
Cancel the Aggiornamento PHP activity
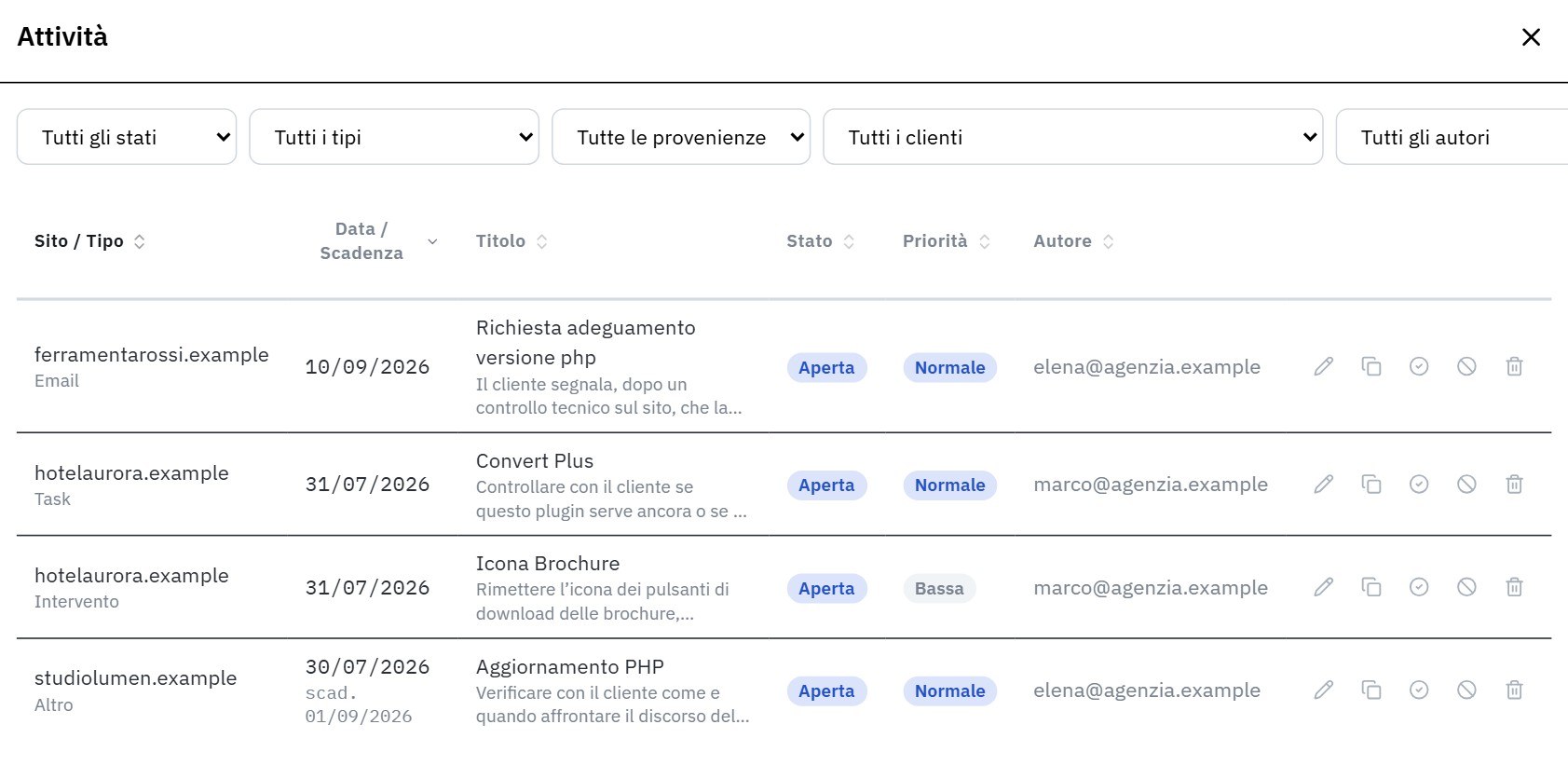coord(1466,690)
